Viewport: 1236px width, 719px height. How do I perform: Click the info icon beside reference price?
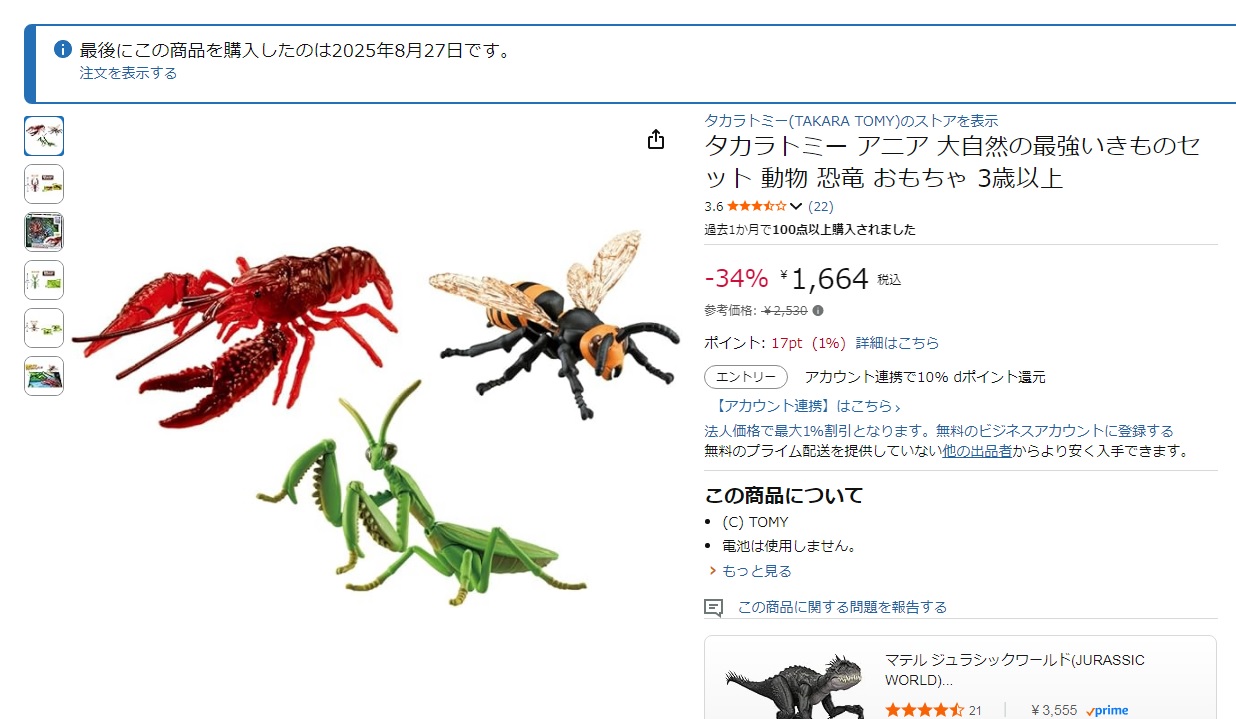point(818,311)
